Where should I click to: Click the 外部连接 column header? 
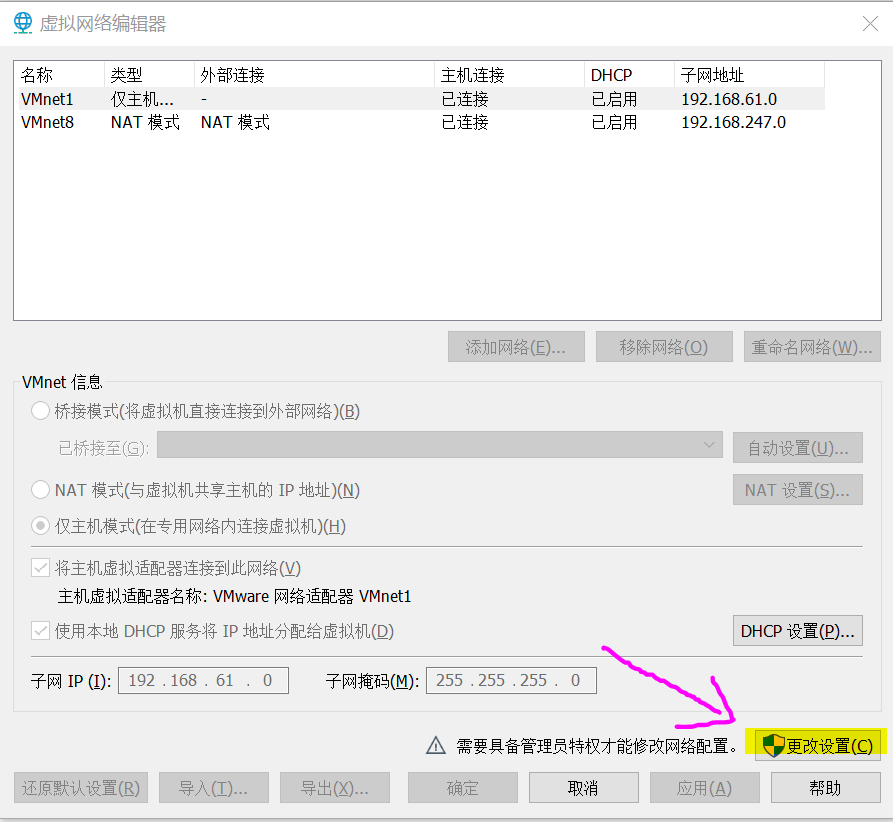pos(314,75)
